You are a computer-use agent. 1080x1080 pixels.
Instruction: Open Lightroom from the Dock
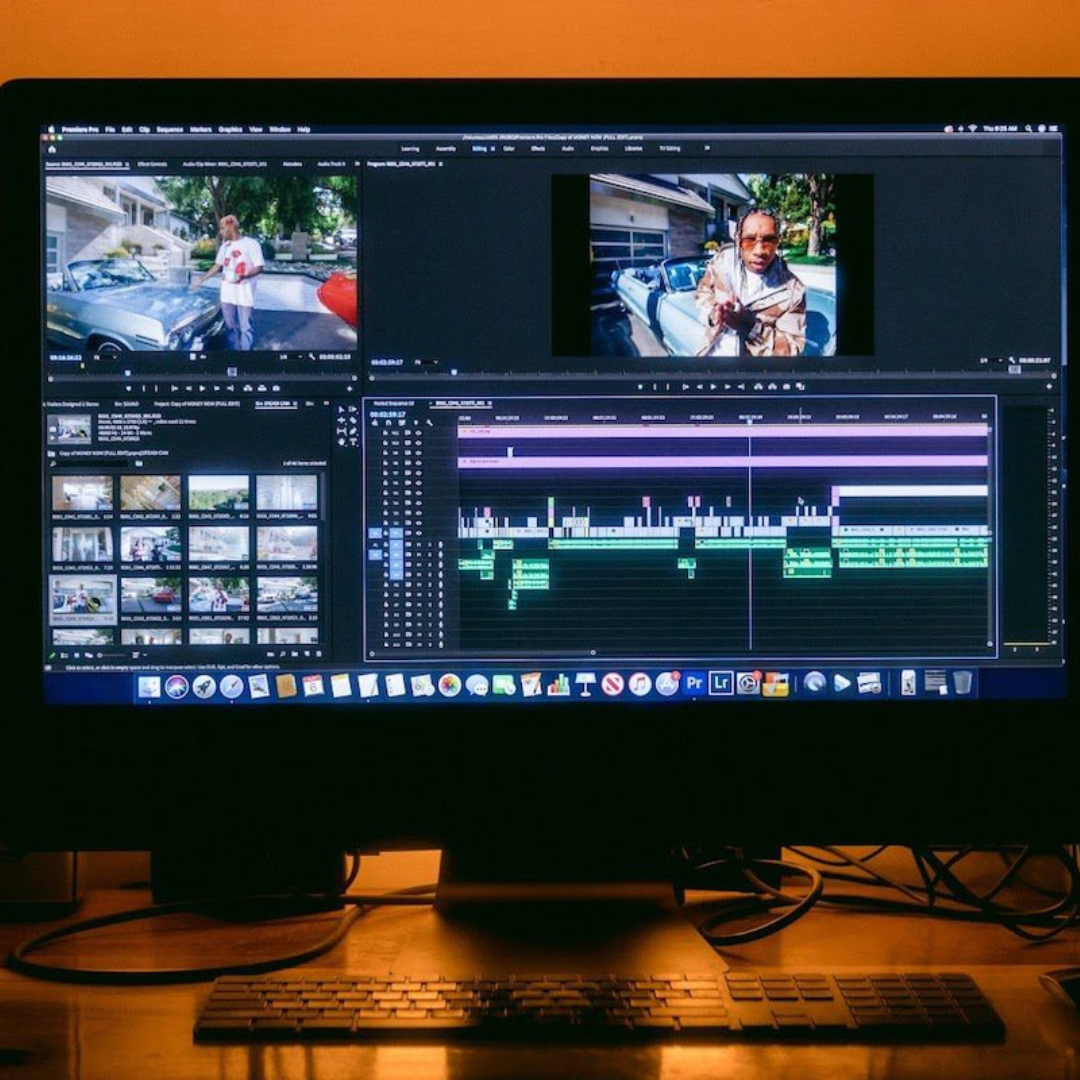pos(720,684)
